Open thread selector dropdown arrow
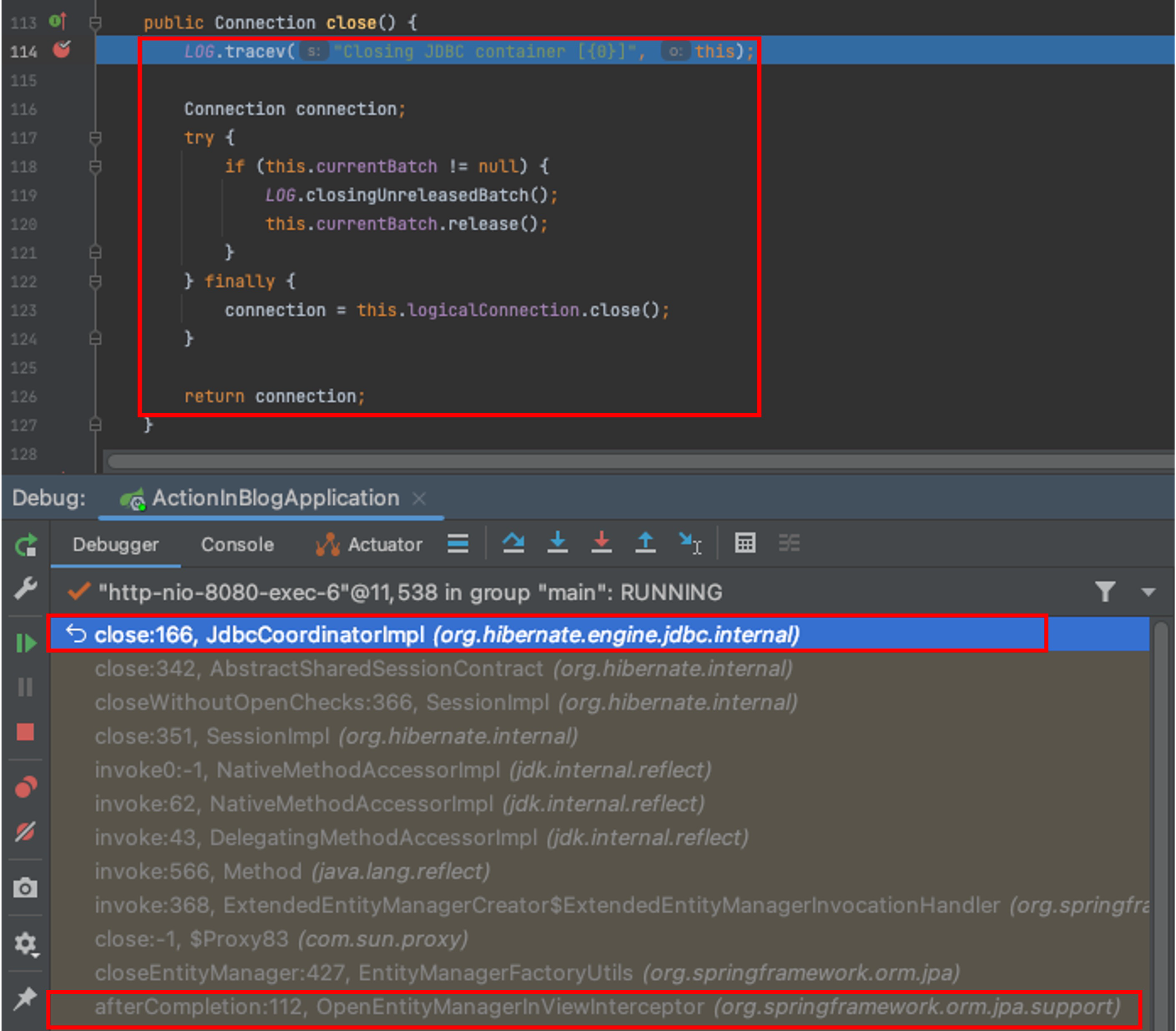Screen dimensions: 1176x1031 [x=1148, y=592]
